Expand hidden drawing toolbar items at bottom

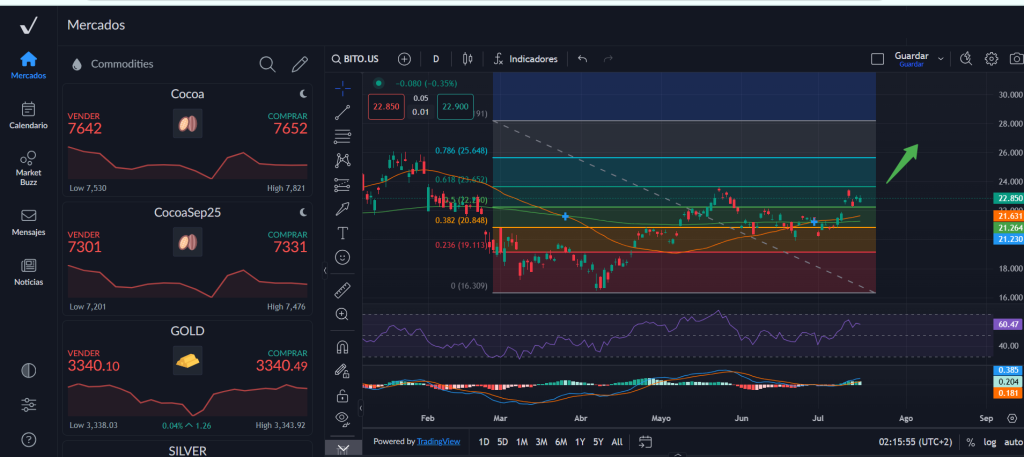click(342, 449)
